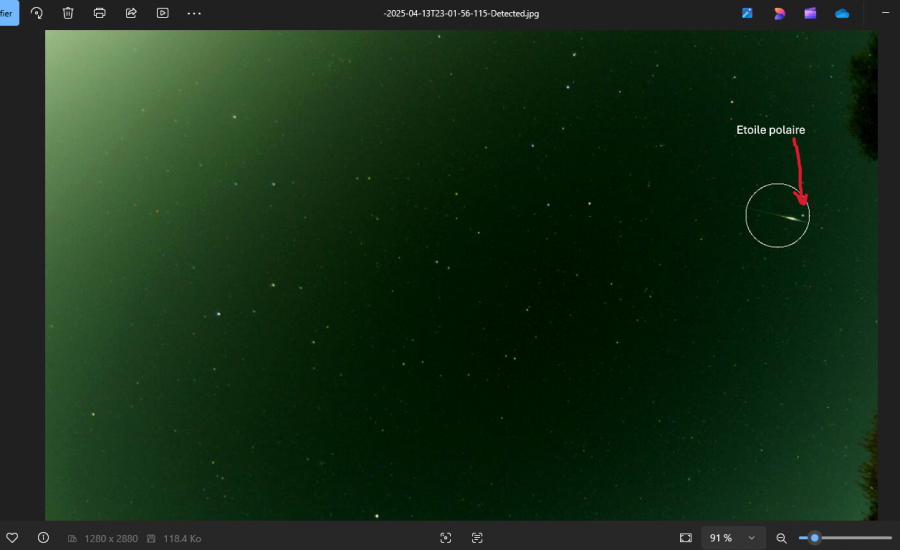
Task: Click the 1280 x 2880 dimensions text
Action: pos(111,539)
